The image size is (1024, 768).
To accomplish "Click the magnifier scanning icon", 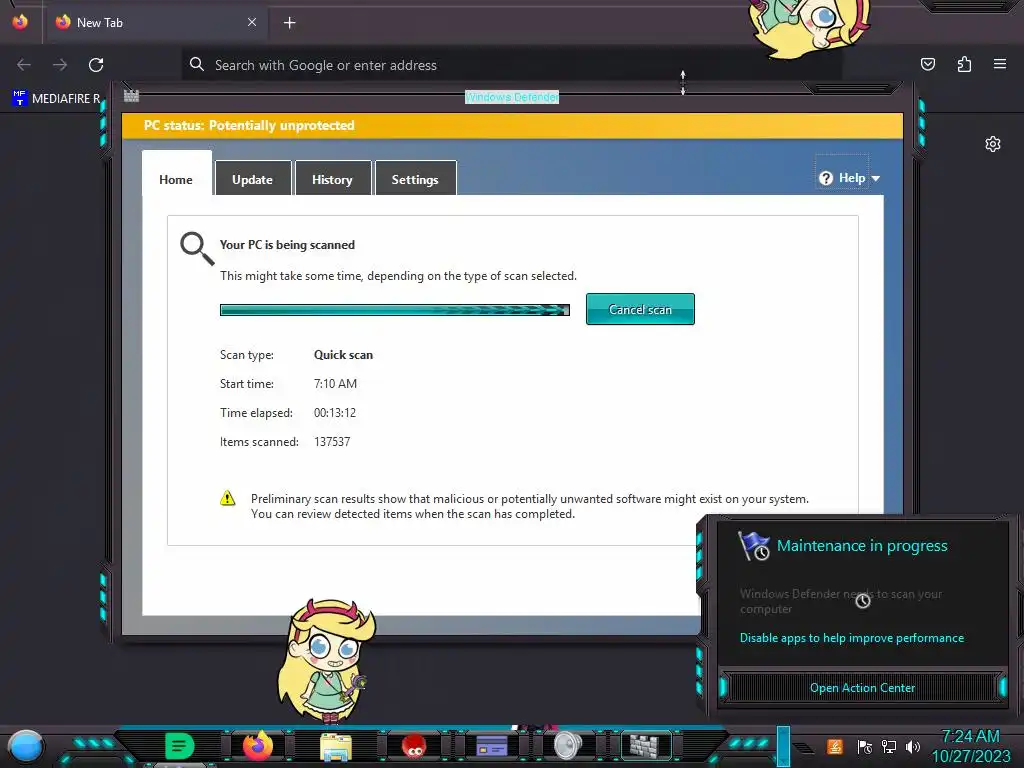I will tap(197, 248).
